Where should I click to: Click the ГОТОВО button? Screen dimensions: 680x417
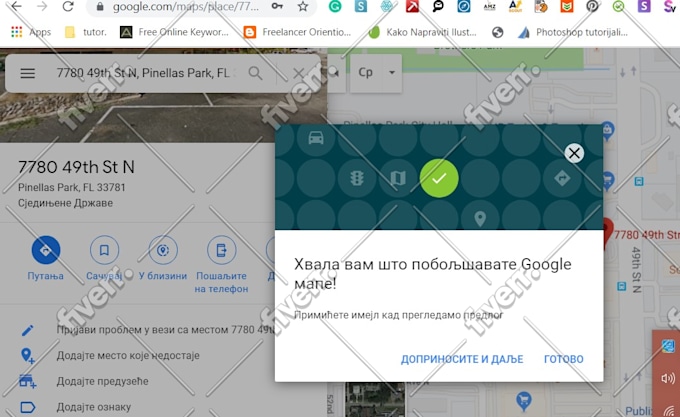click(x=564, y=359)
